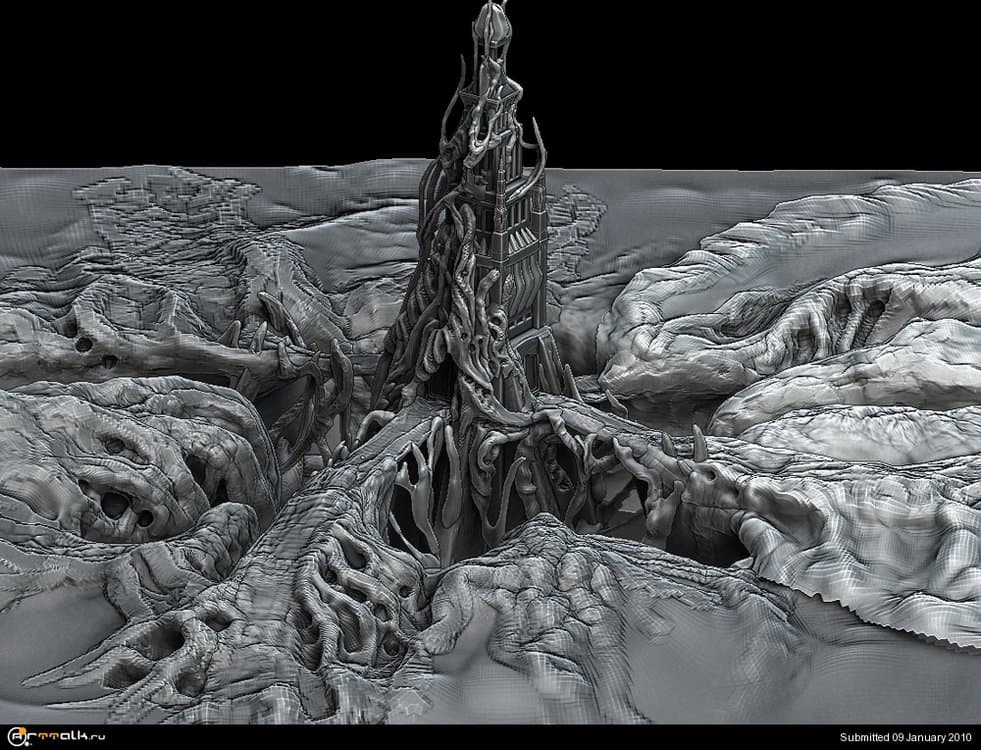Click the "Submitted 09 January 2010" text
Image resolution: width=981 pixels, height=750 pixels.
(905, 738)
